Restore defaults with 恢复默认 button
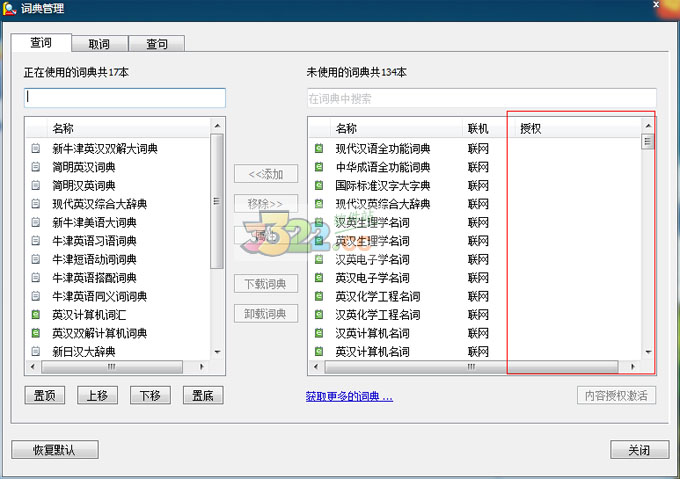The width and height of the screenshot is (680, 479). click(x=55, y=450)
